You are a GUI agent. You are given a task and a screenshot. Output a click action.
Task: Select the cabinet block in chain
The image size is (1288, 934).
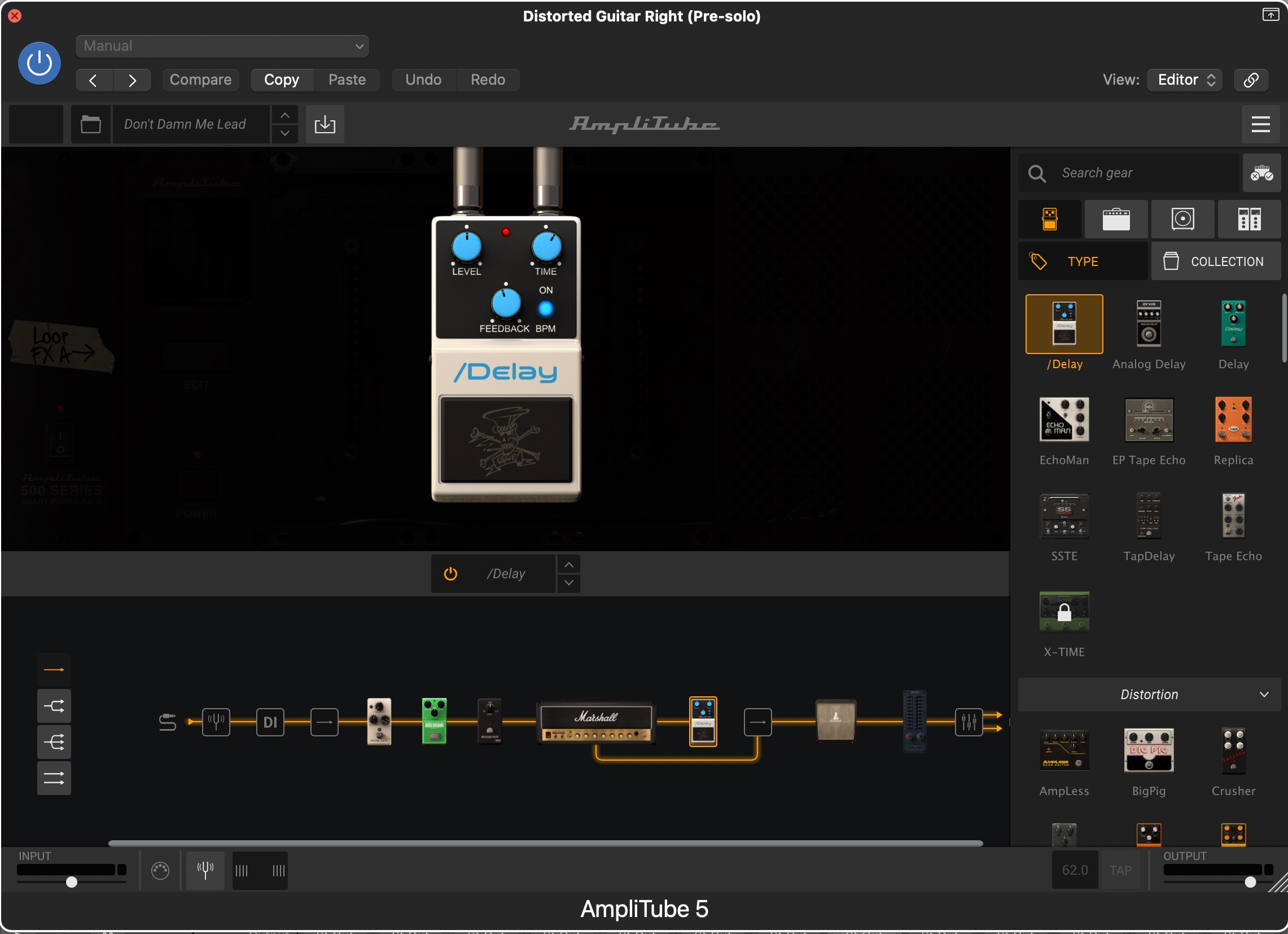pyautogui.click(x=836, y=721)
